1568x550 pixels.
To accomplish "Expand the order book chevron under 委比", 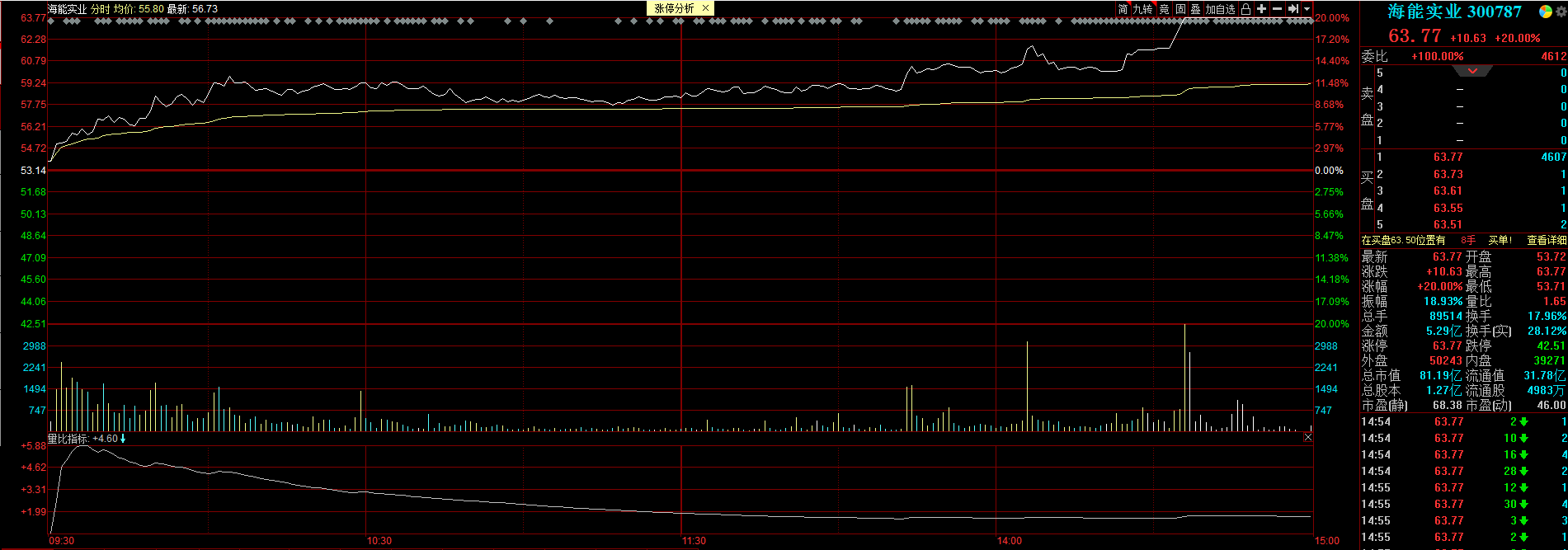I will [1472, 72].
